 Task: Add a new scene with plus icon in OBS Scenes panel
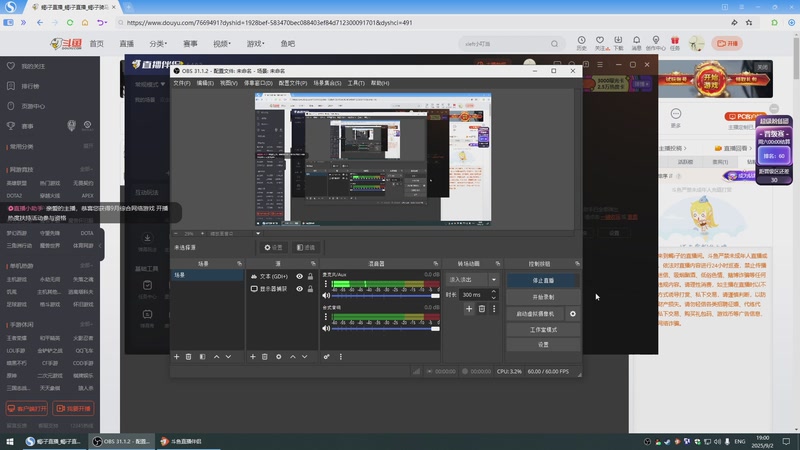click(x=177, y=357)
